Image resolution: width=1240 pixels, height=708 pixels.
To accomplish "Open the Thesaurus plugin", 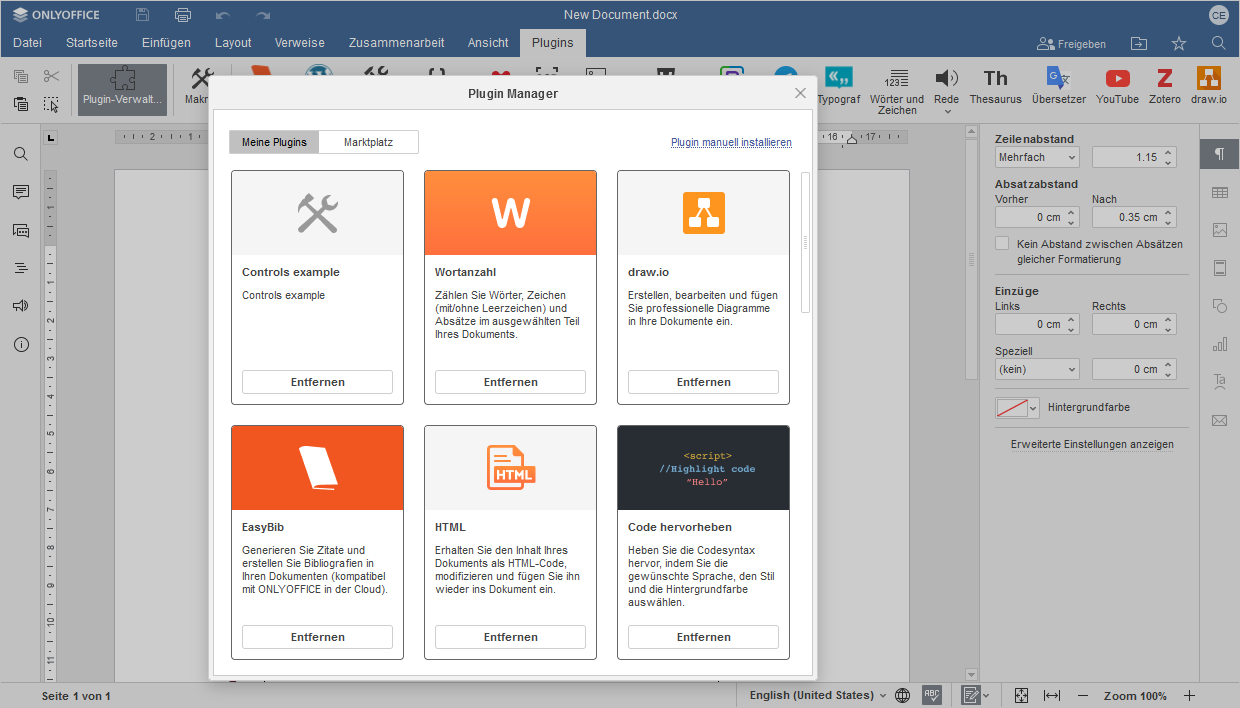I will click(995, 87).
